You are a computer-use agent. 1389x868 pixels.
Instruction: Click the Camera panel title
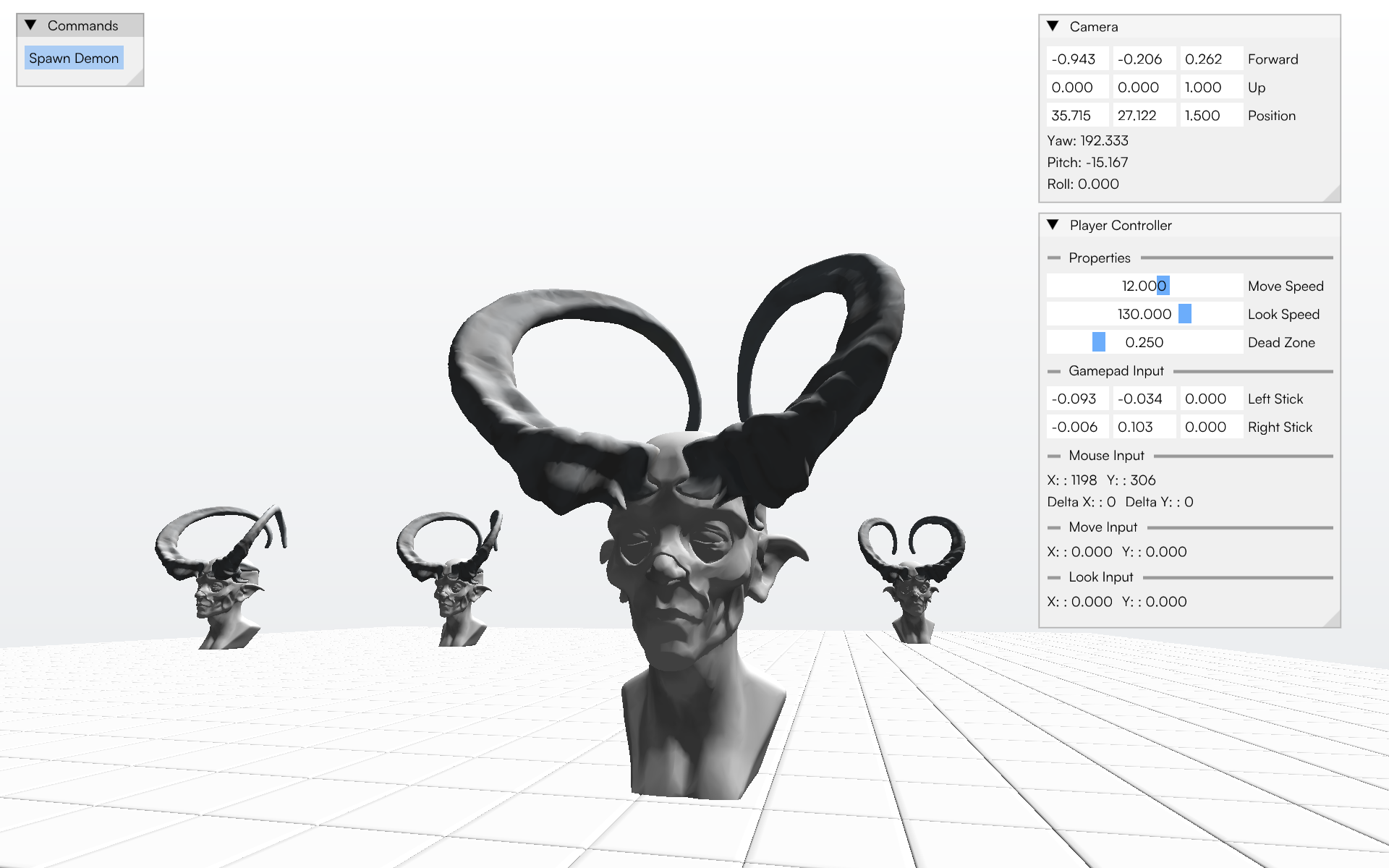tap(1093, 27)
